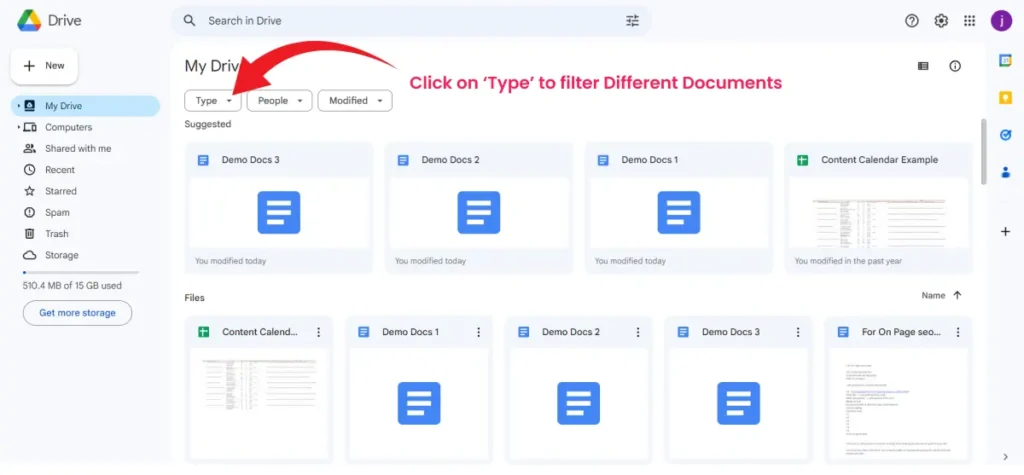
Task: Open Google Keep in side panel
Action: (x=1006, y=97)
